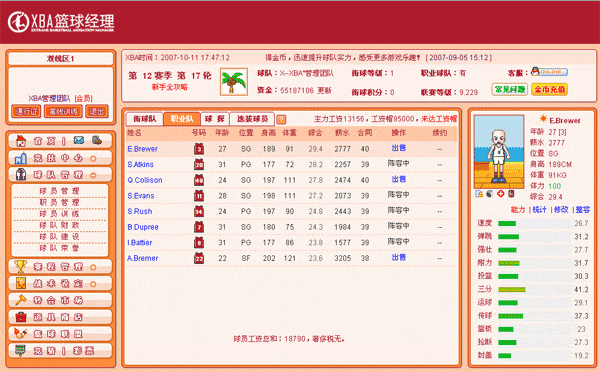Click 出售 for E.Brewer

[399, 148]
